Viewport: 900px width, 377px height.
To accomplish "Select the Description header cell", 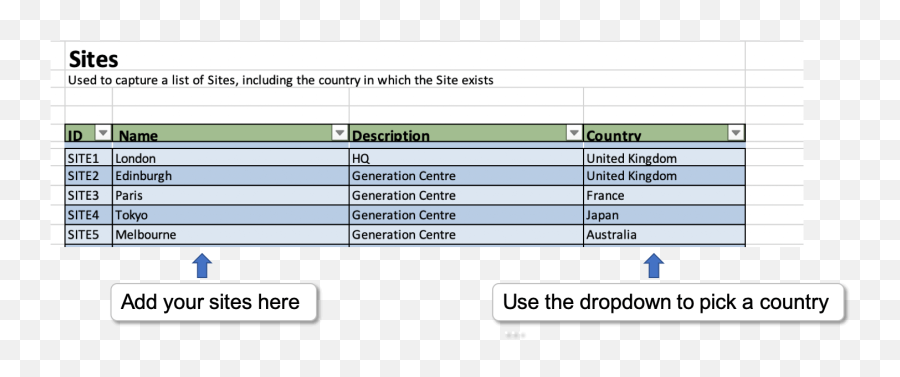I will [x=466, y=133].
